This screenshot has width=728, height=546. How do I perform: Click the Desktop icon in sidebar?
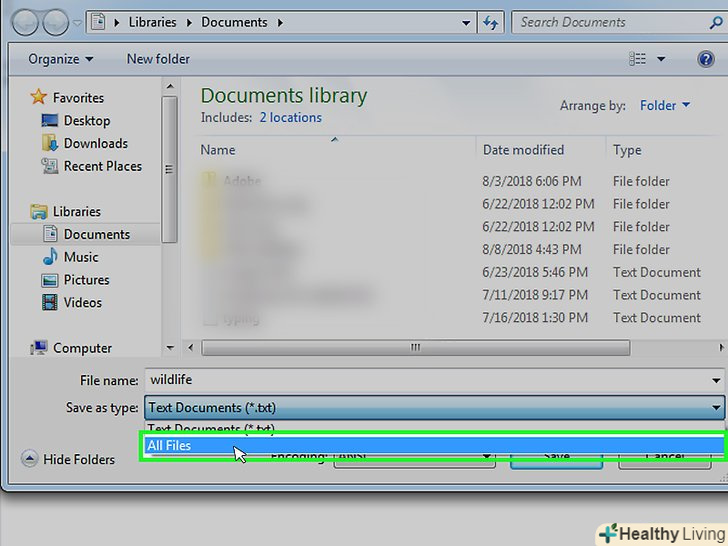[x=50, y=121]
